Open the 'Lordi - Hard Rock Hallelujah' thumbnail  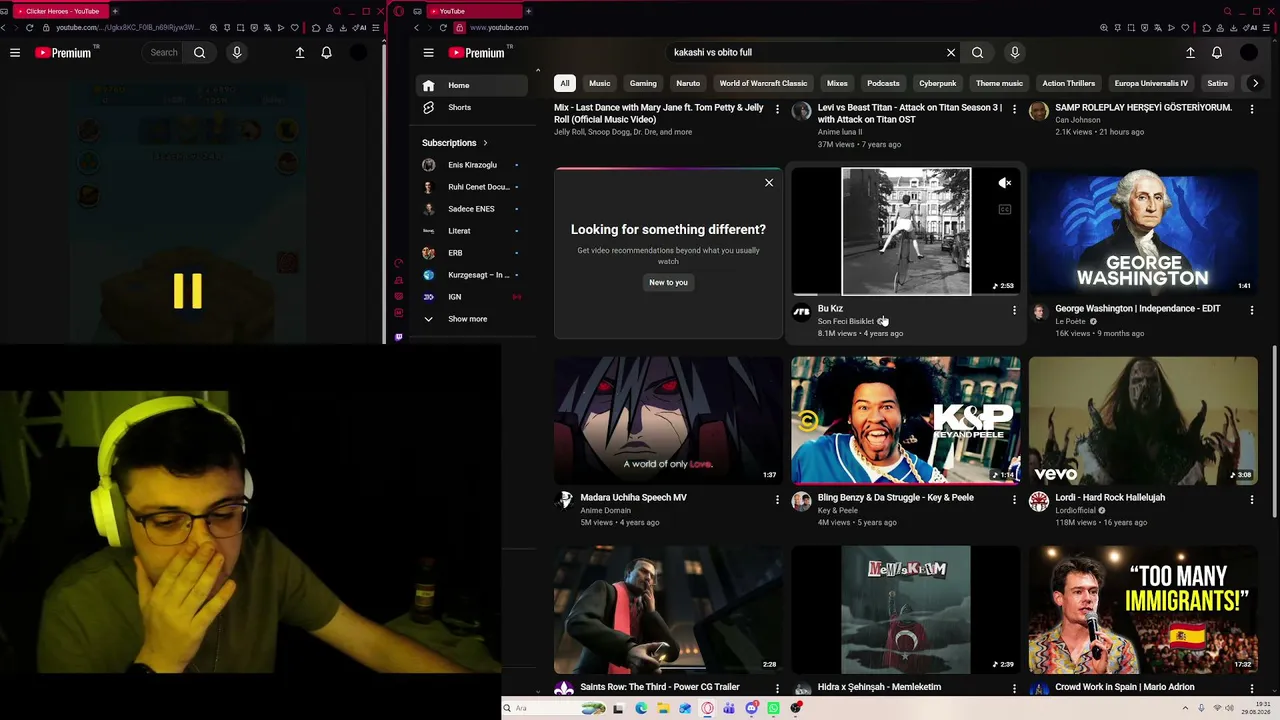coord(1143,421)
